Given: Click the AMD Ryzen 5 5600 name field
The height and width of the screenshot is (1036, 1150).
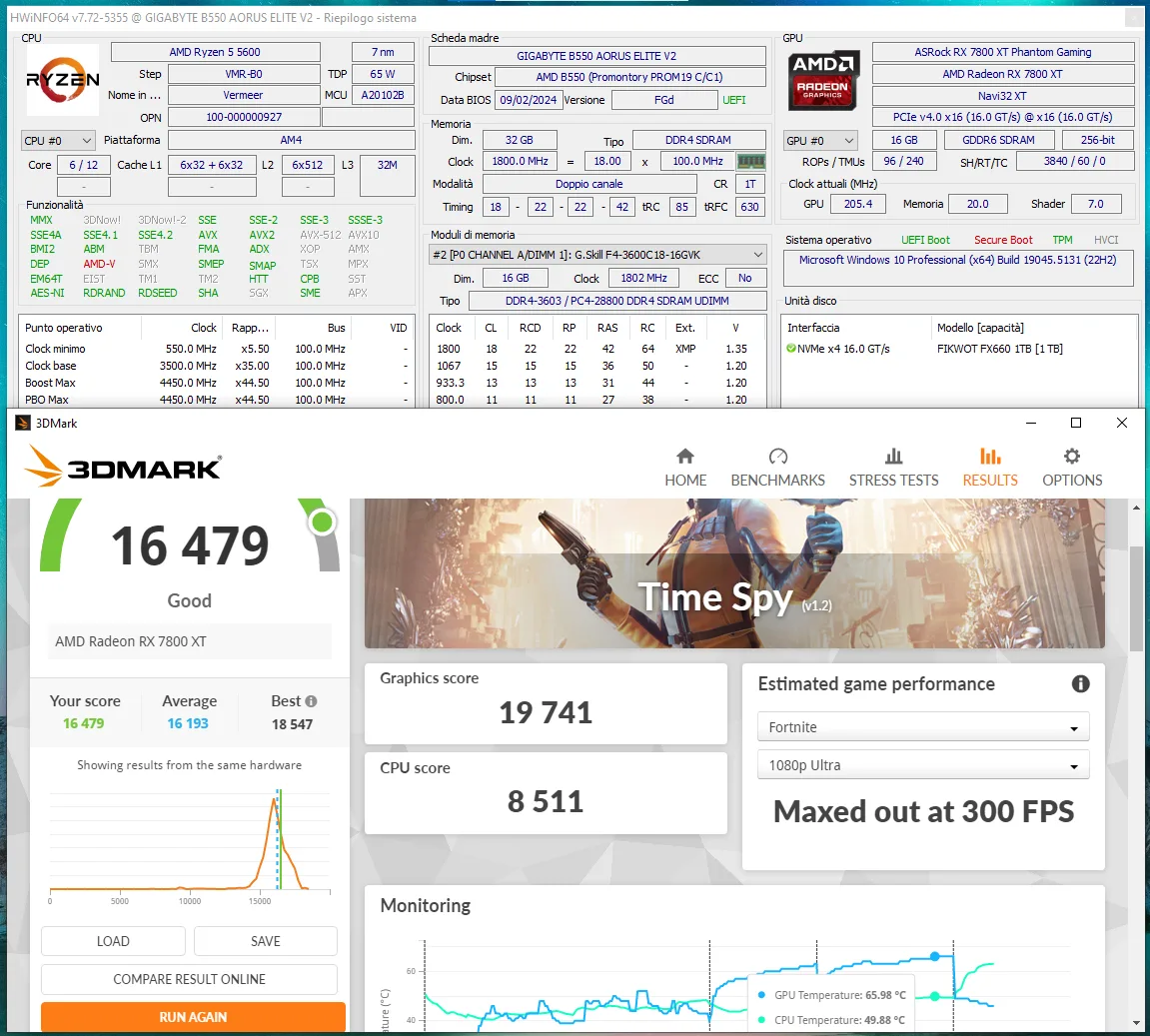Looking at the screenshot, I should click(215, 52).
